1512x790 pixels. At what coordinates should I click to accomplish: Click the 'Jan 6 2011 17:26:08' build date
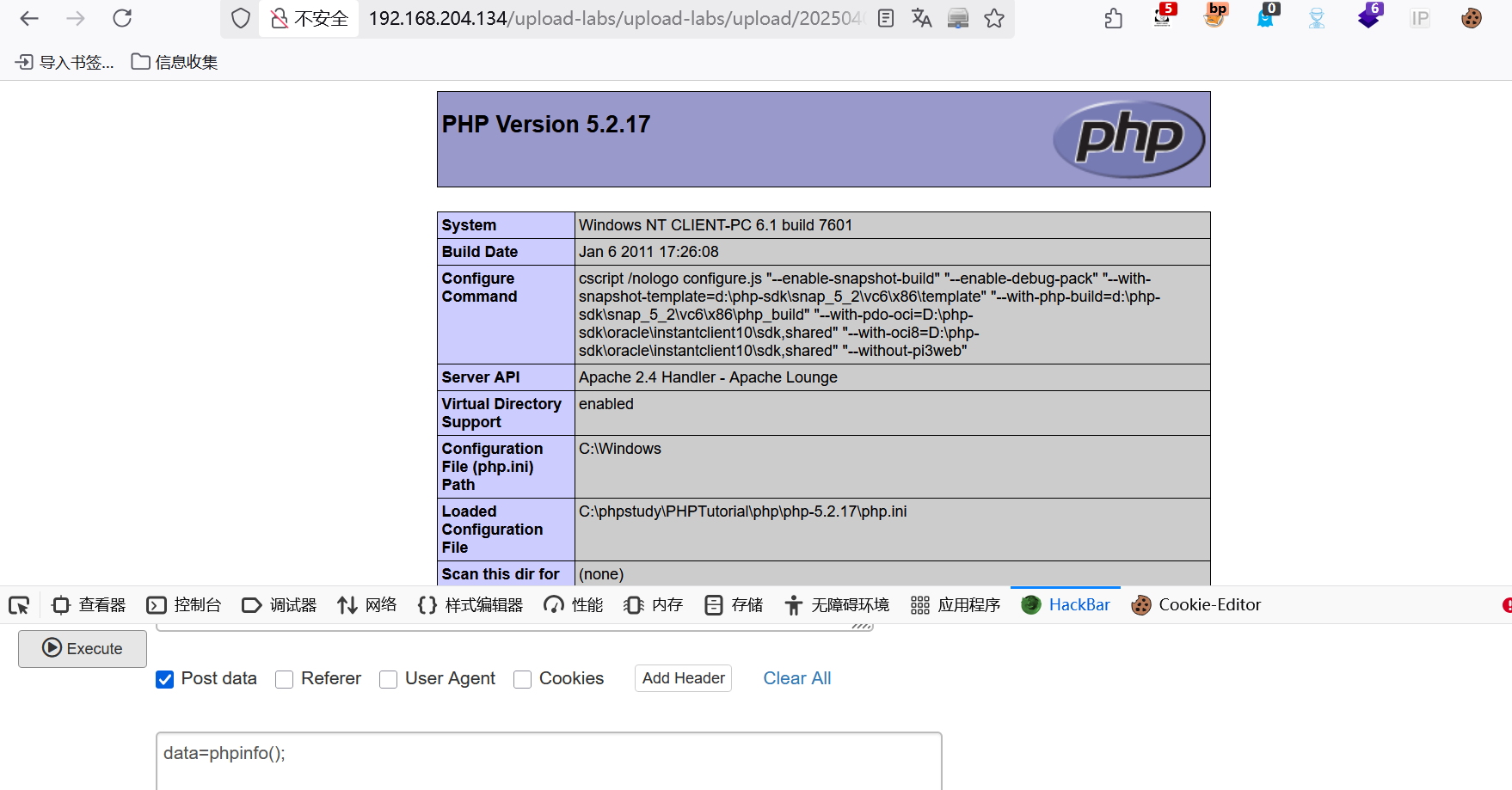coord(648,252)
